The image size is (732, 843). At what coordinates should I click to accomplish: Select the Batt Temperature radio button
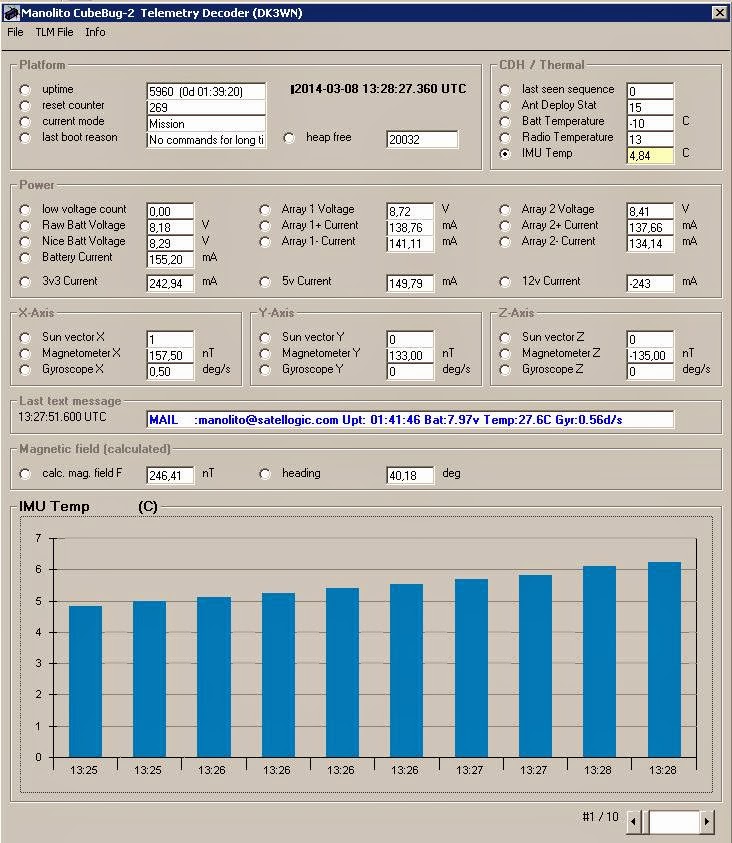click(505, 122)
